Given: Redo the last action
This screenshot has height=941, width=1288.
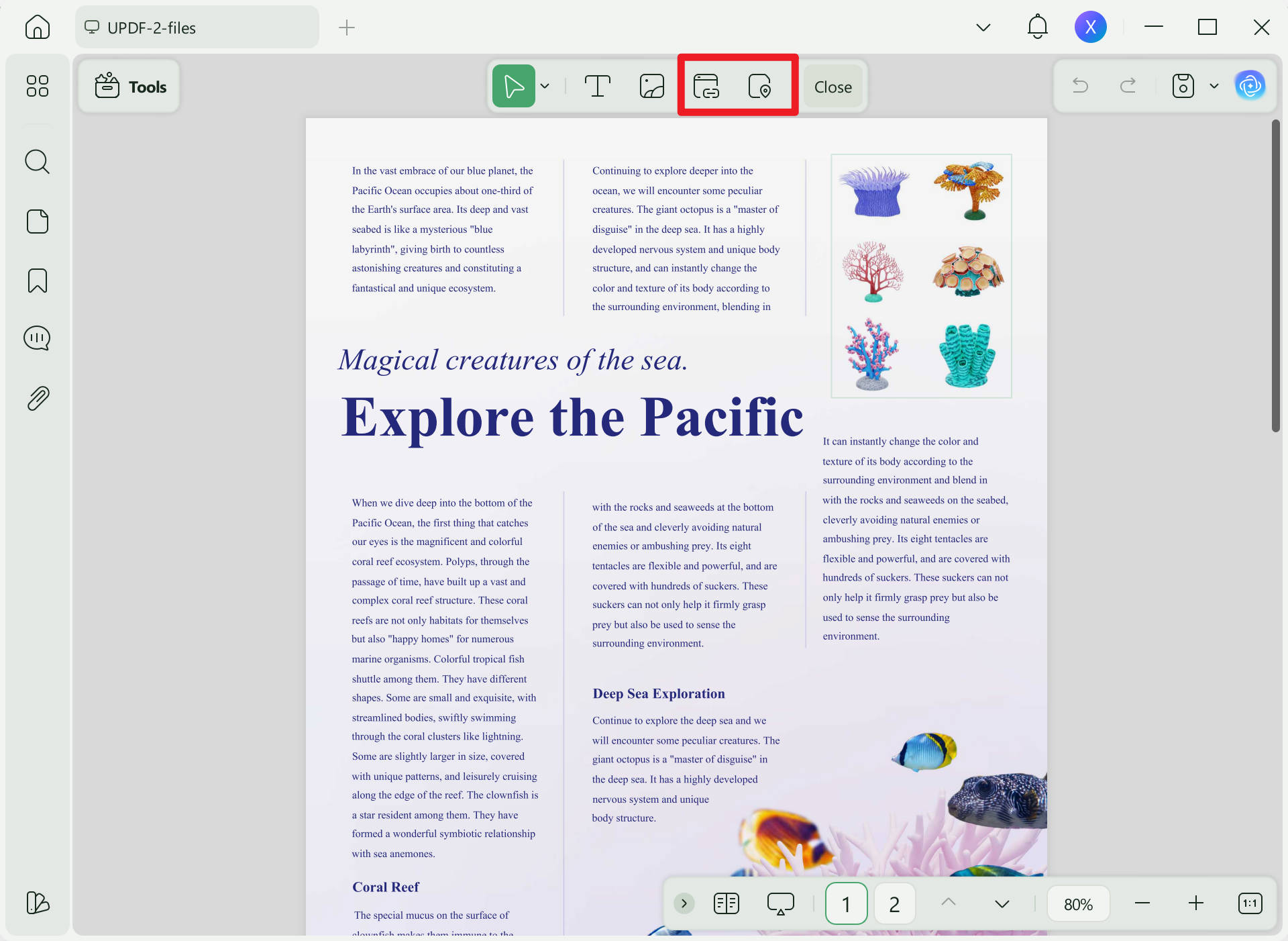Looking at the screenshot, I should pyautogui.click(x=1128, y=86).
